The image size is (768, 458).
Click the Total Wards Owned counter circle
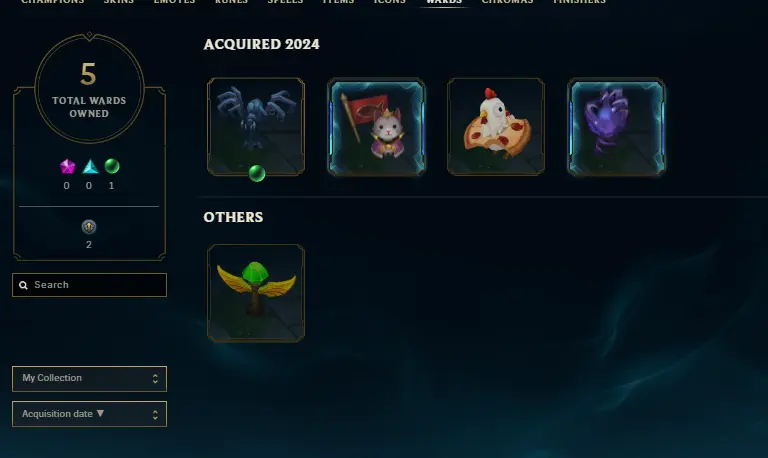(x=89, y=88)
